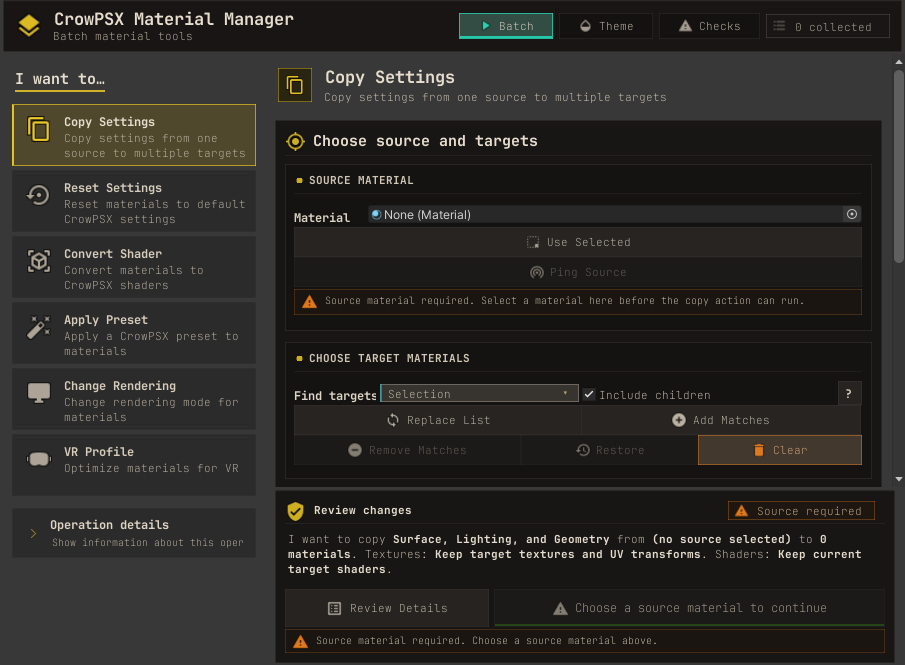Viewport: 905px width, 665px height.
Task: Click the collected list icon
Action: point(779,26)
